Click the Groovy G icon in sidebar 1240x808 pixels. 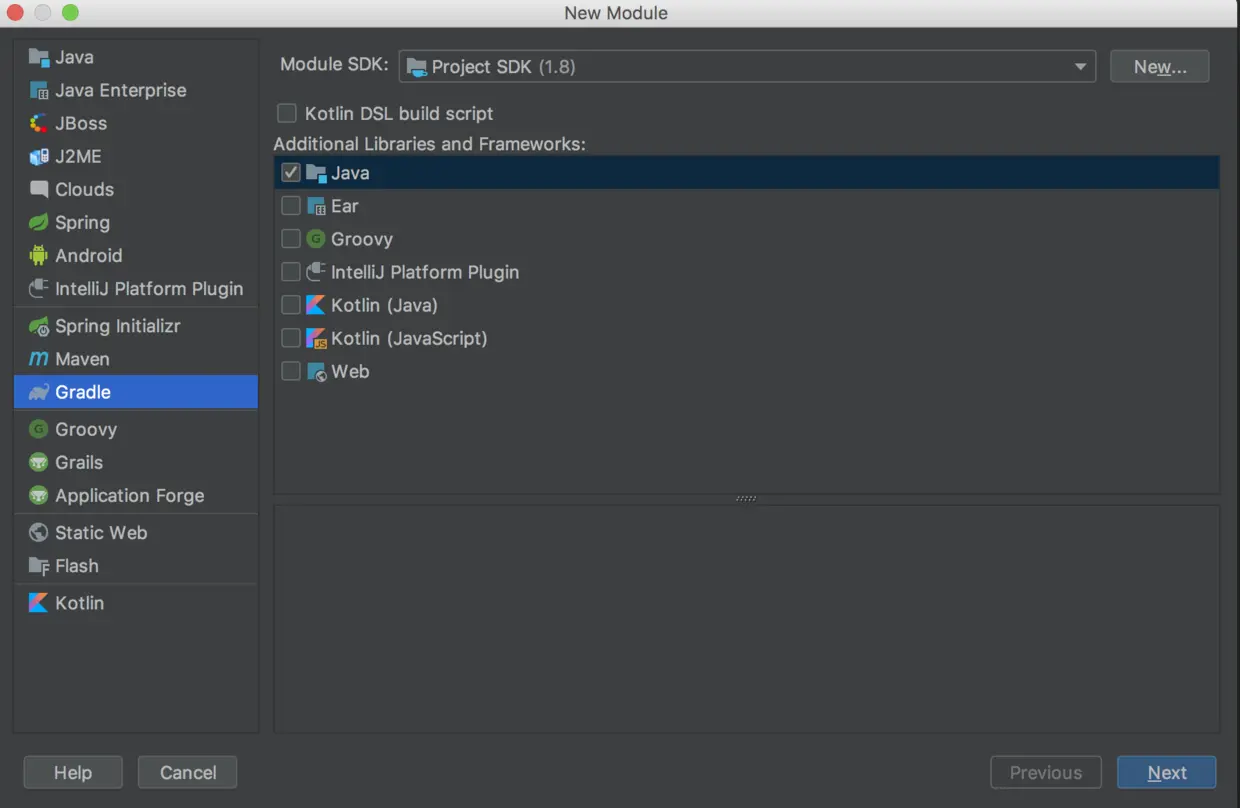(x=39, y=429)
